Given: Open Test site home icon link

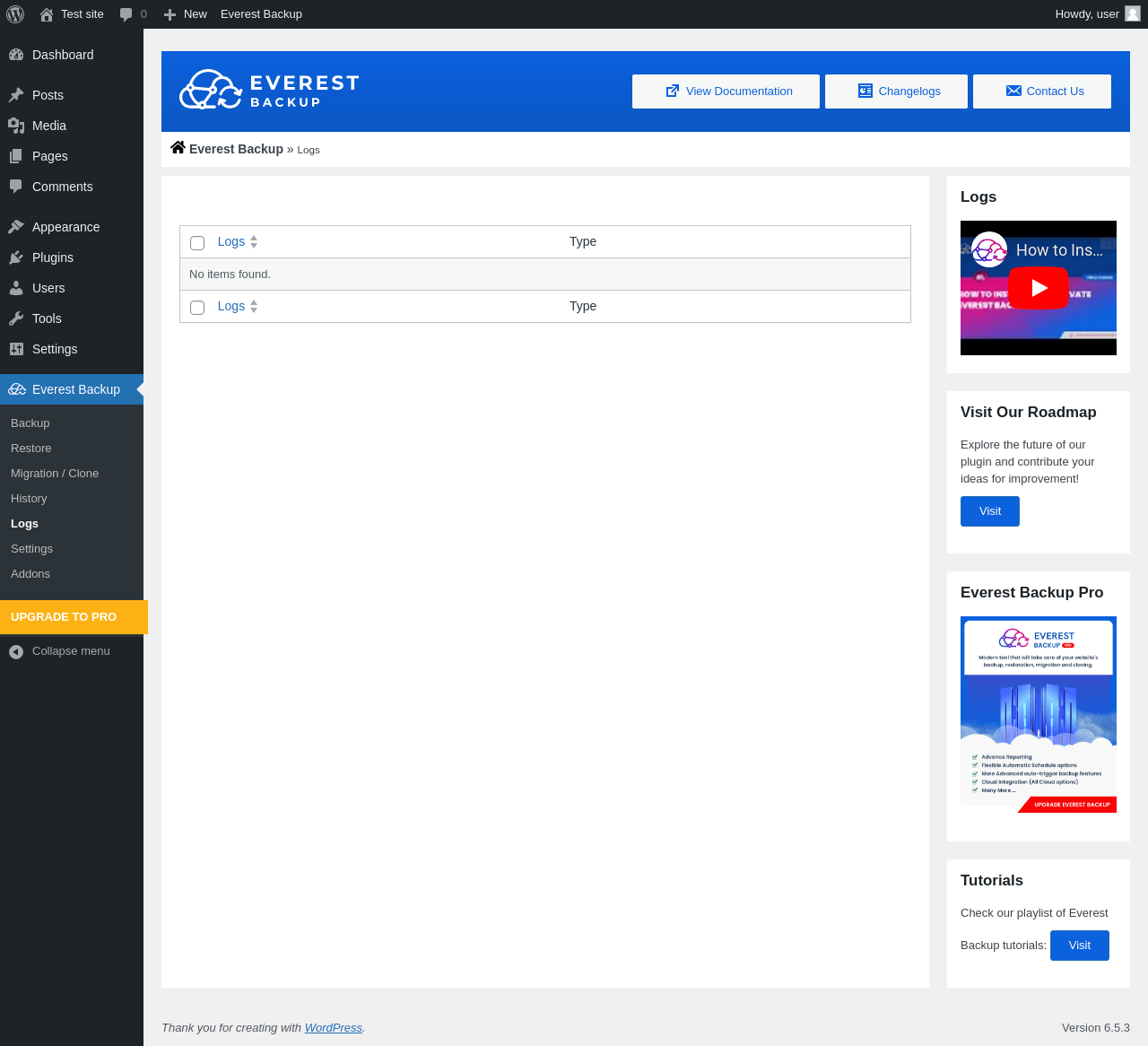Looking at the screenshot, I should click(47, 14).
